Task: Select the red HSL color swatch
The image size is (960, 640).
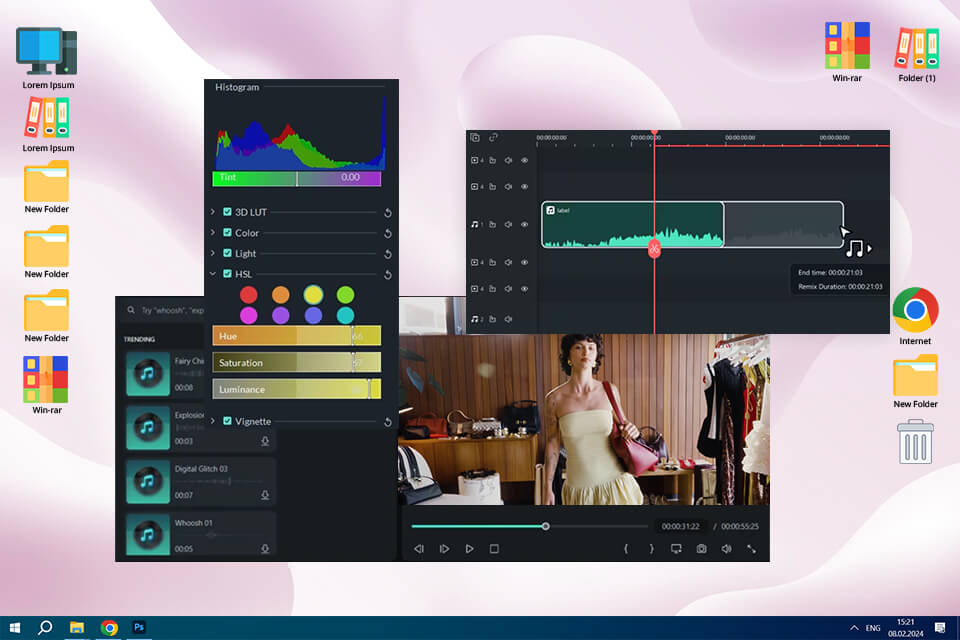Action: click(249, 295)
